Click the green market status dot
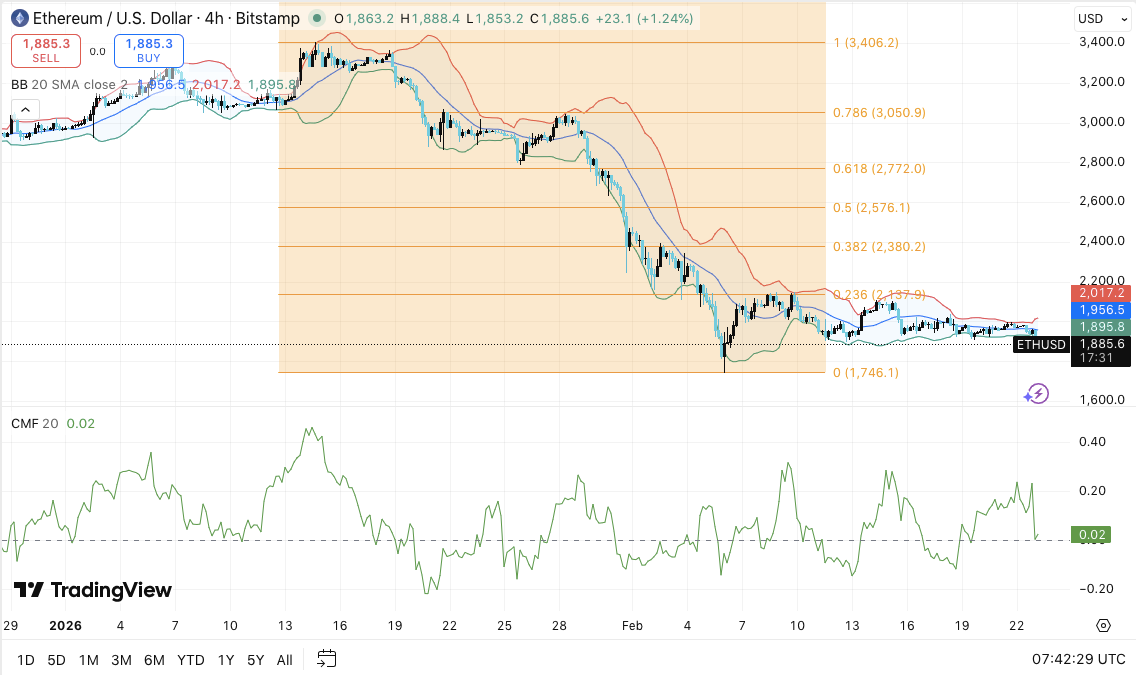The height and width of the screenshot is (675, 1136). 317,18
